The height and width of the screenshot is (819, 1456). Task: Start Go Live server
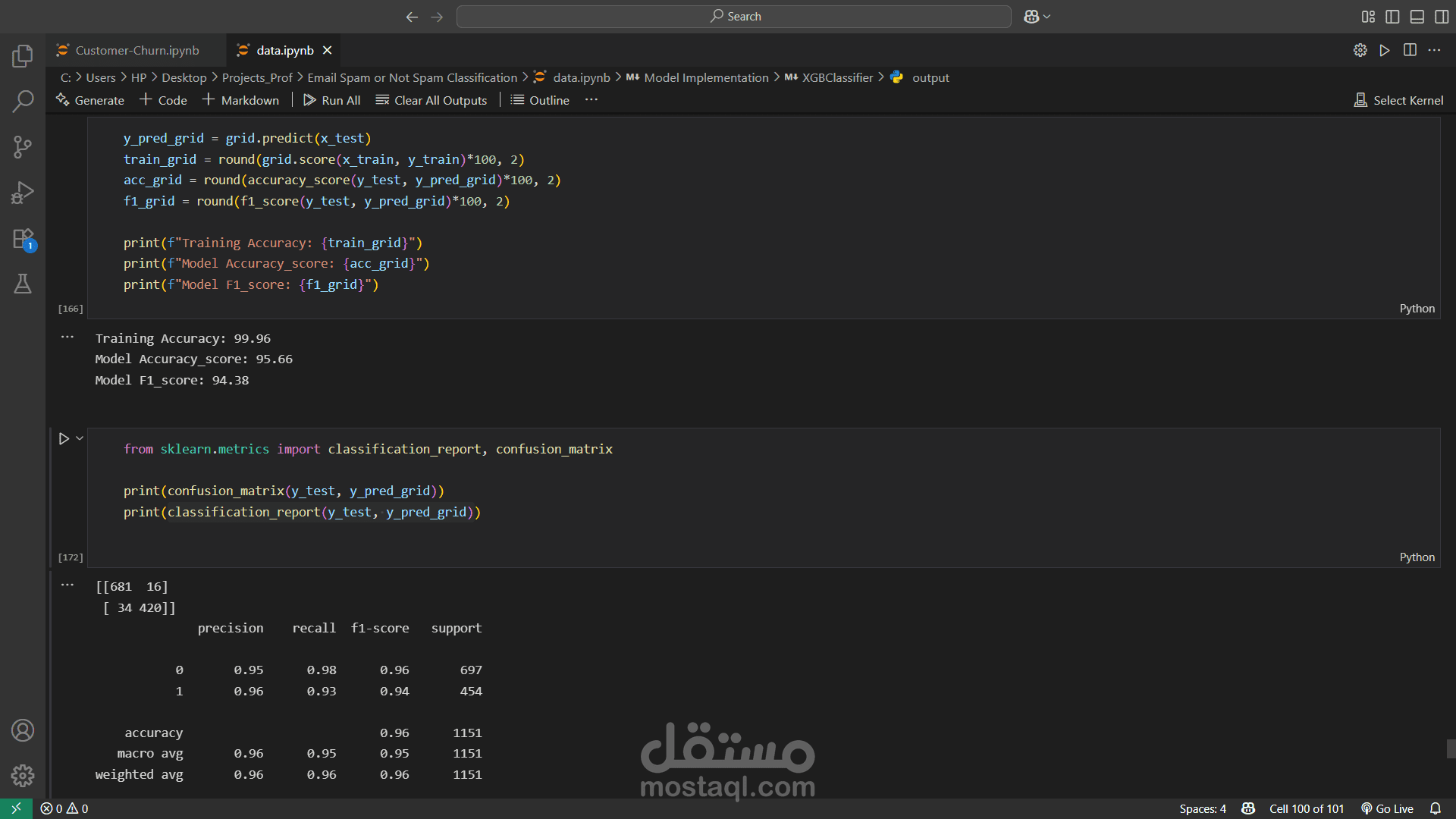[1388, 808]
